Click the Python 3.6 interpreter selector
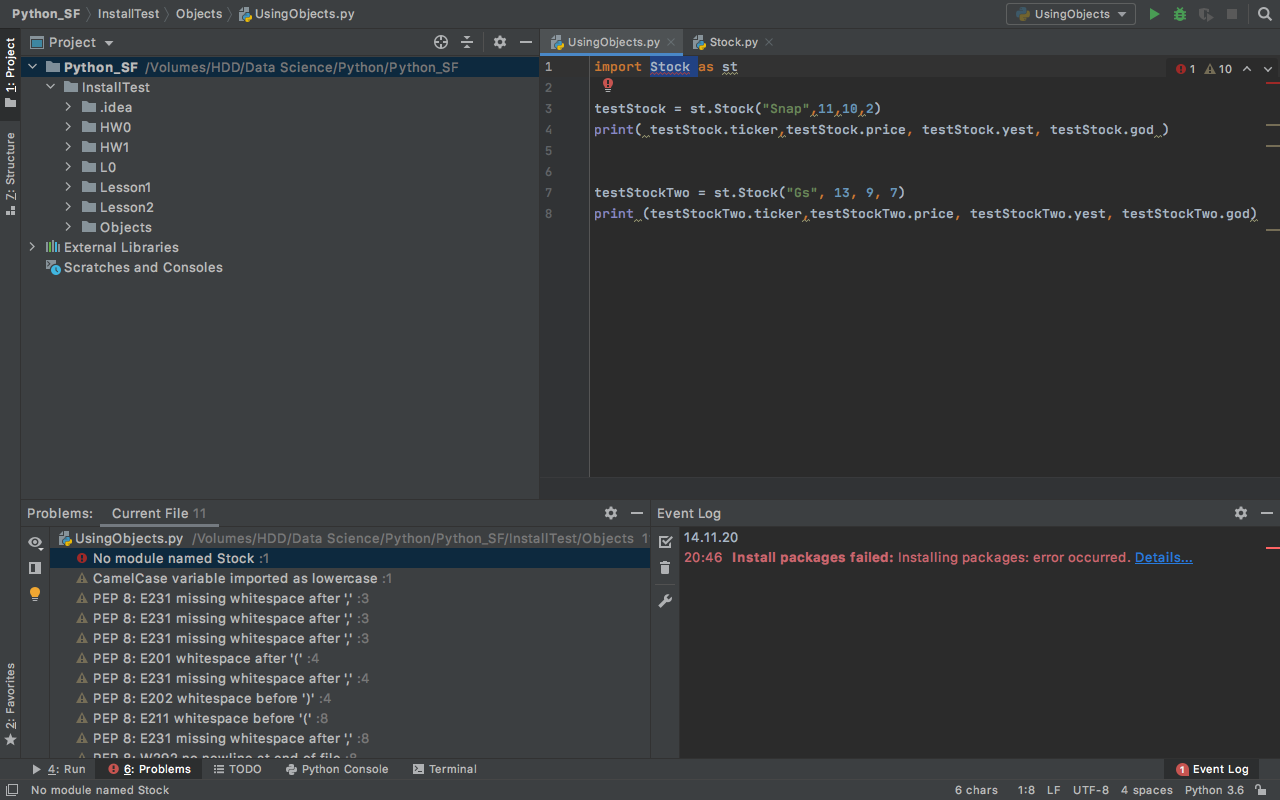The height and width of the screenshot is (800, 1280). (x=1214, y=790)
